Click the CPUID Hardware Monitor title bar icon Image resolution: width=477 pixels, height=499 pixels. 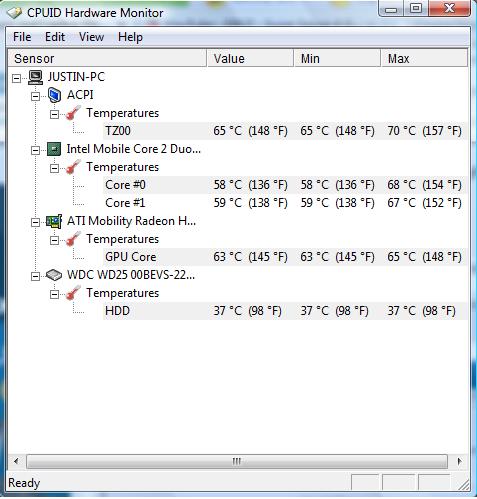coord(15,13)
